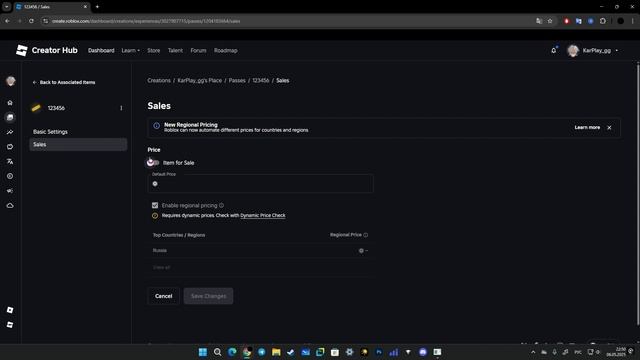
Task: Open the browser extensions puzzle icon
Action: [x=603, y=21]
